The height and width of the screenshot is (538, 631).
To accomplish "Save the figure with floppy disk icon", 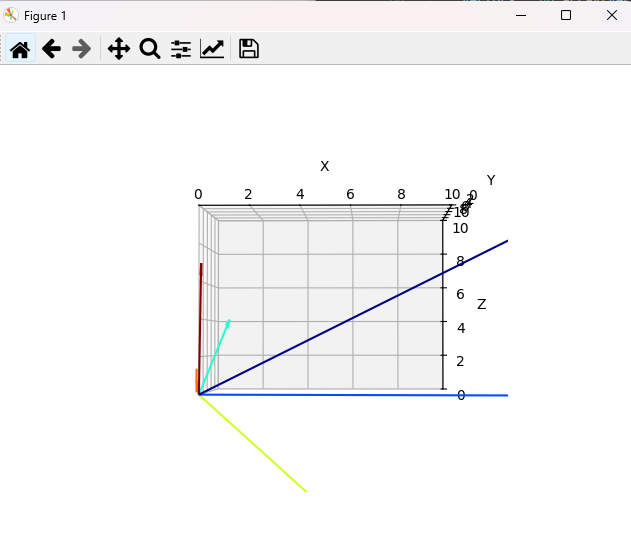I will 249,48.
